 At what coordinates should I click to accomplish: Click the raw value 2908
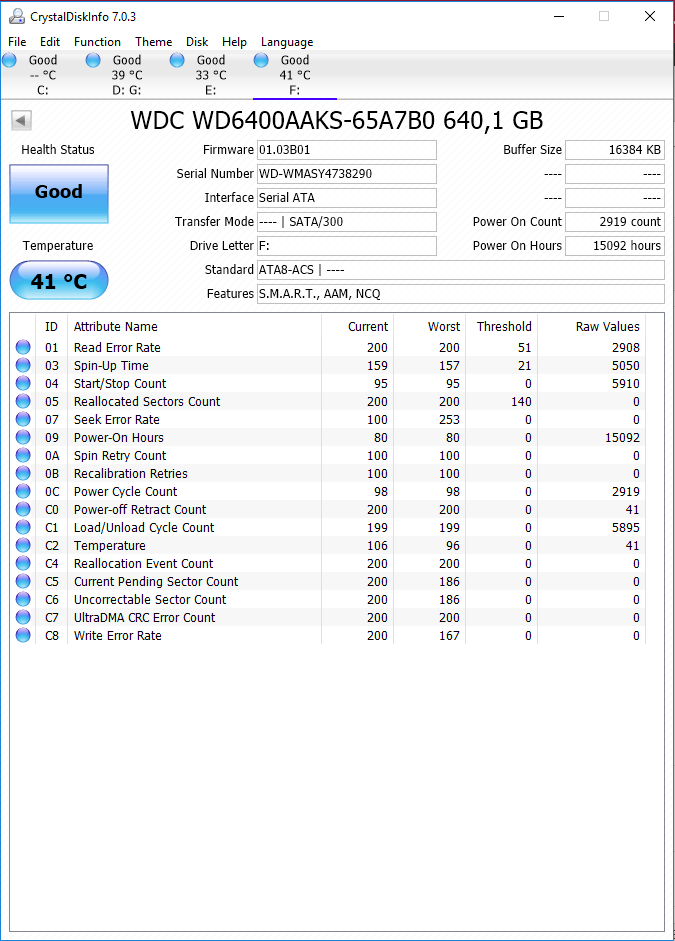click(x=626, y=347)
